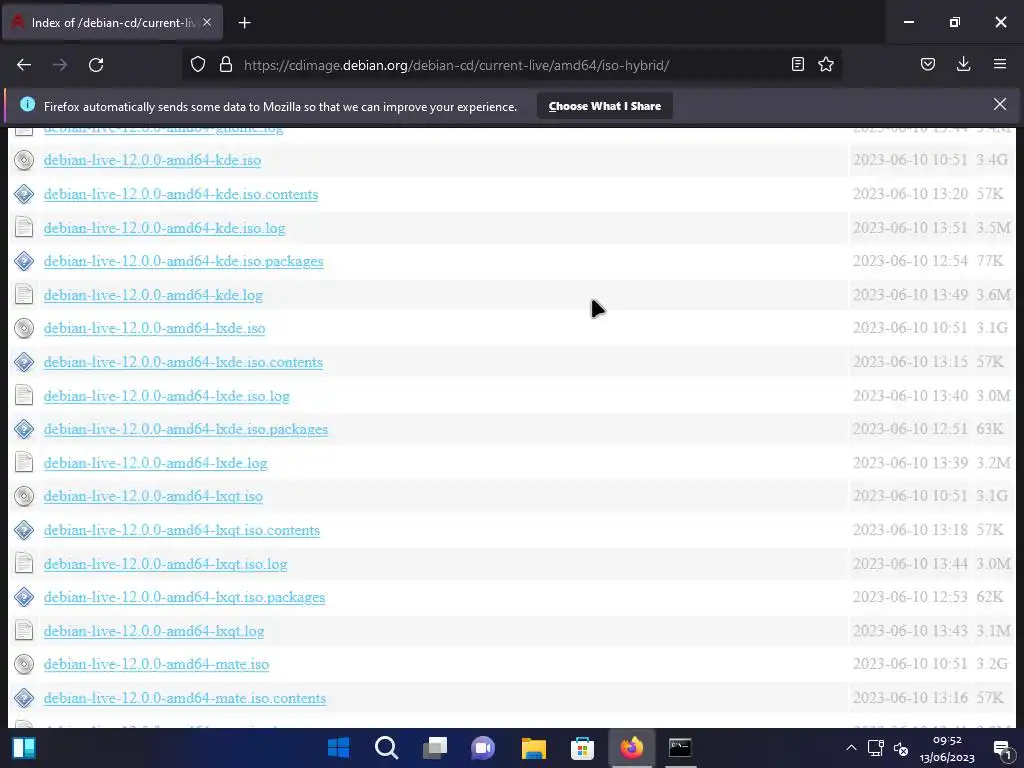1024x768 pixels.
Task: Open Windows Start menu on taskbar
Action: tap(338, 748)
